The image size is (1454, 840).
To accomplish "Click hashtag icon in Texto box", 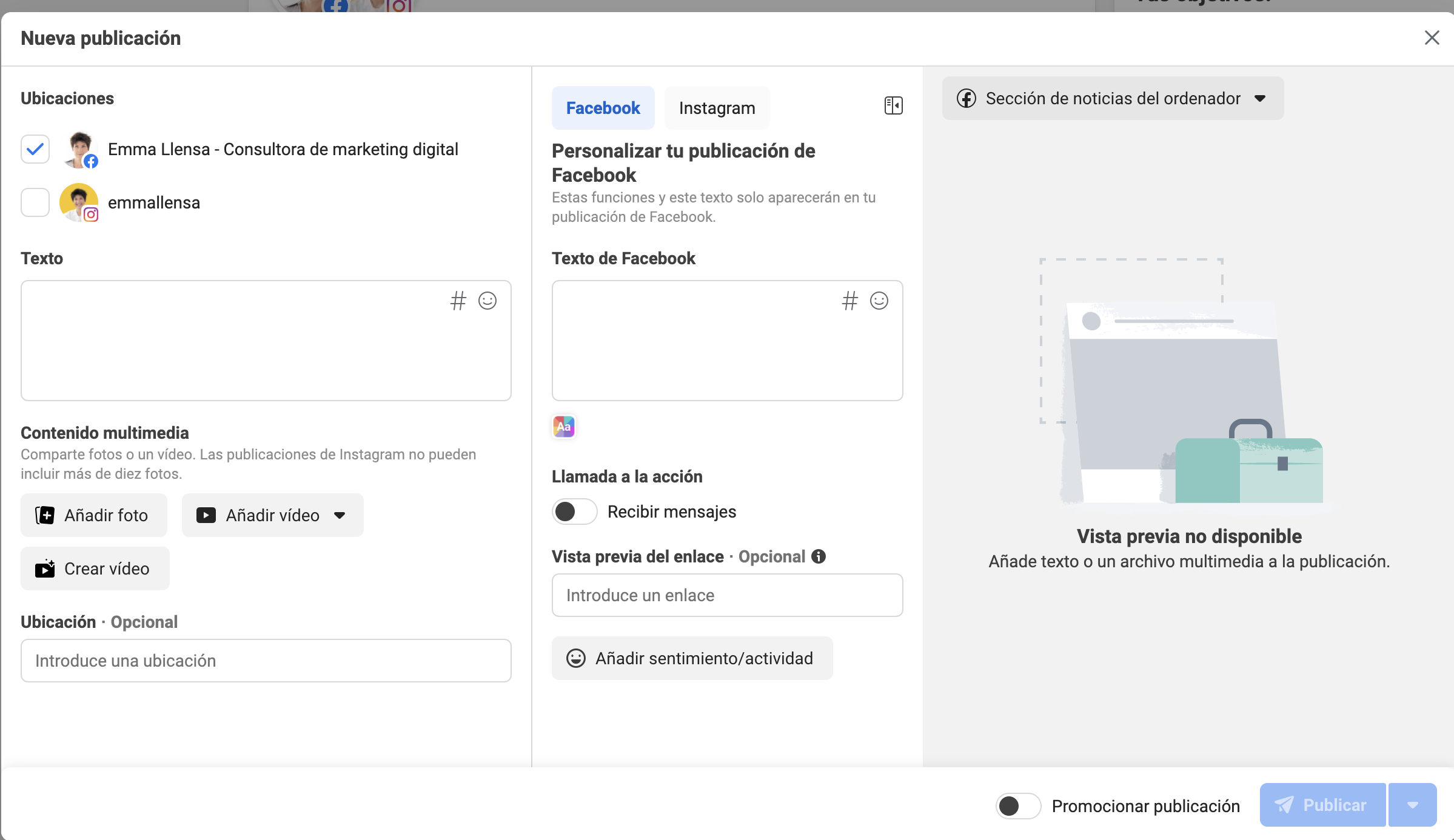I will [458, 301].
